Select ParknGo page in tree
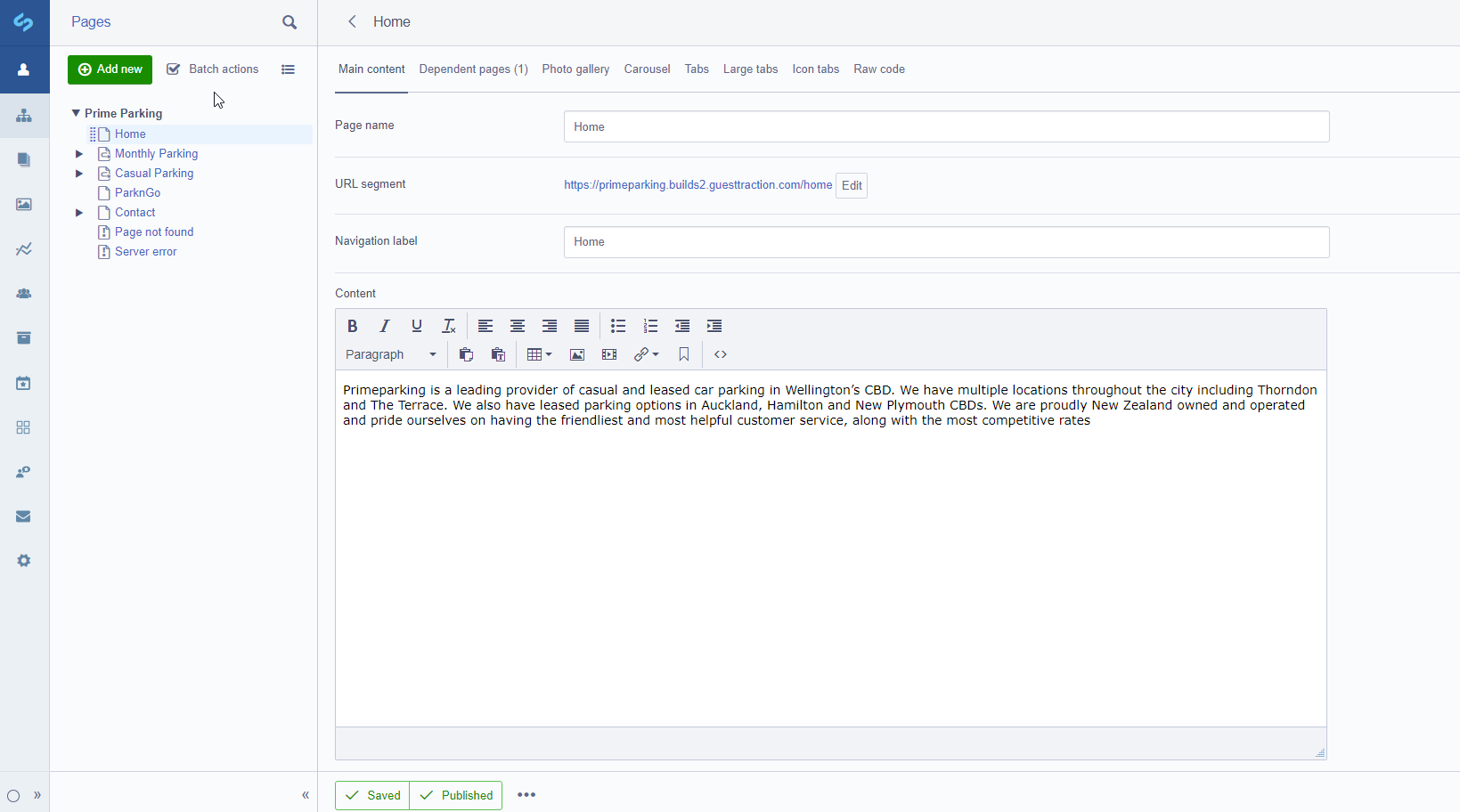The height and width of the screenshot is (812, 1460). (138, 193)
